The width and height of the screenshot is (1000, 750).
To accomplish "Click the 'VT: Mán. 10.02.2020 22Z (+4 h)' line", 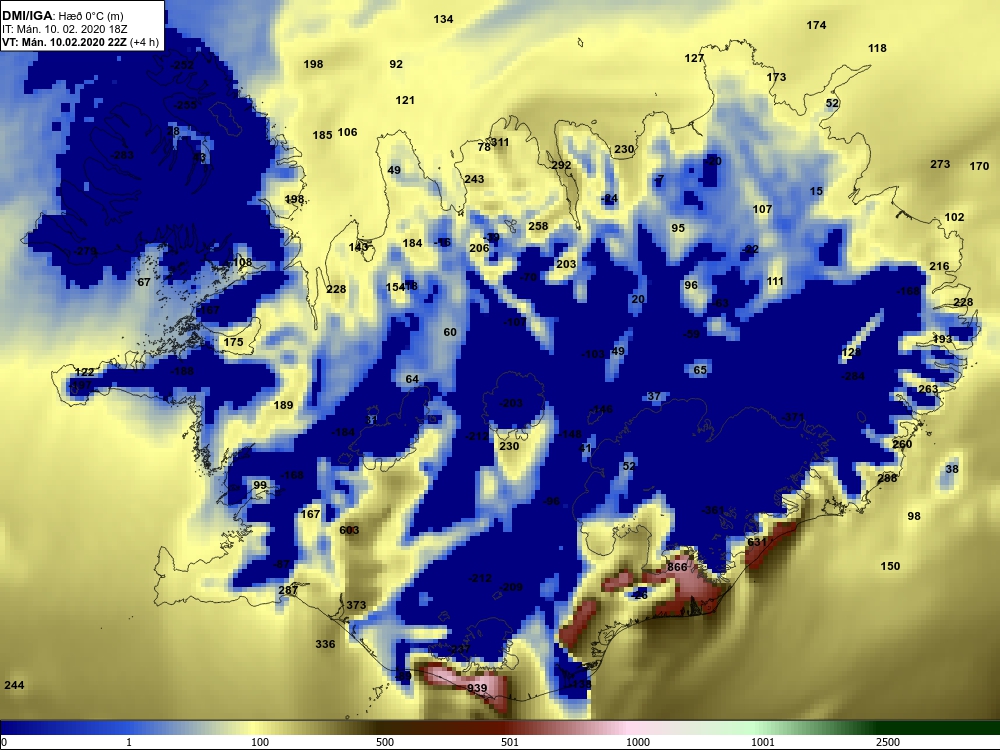I will (x=80, y=42).
